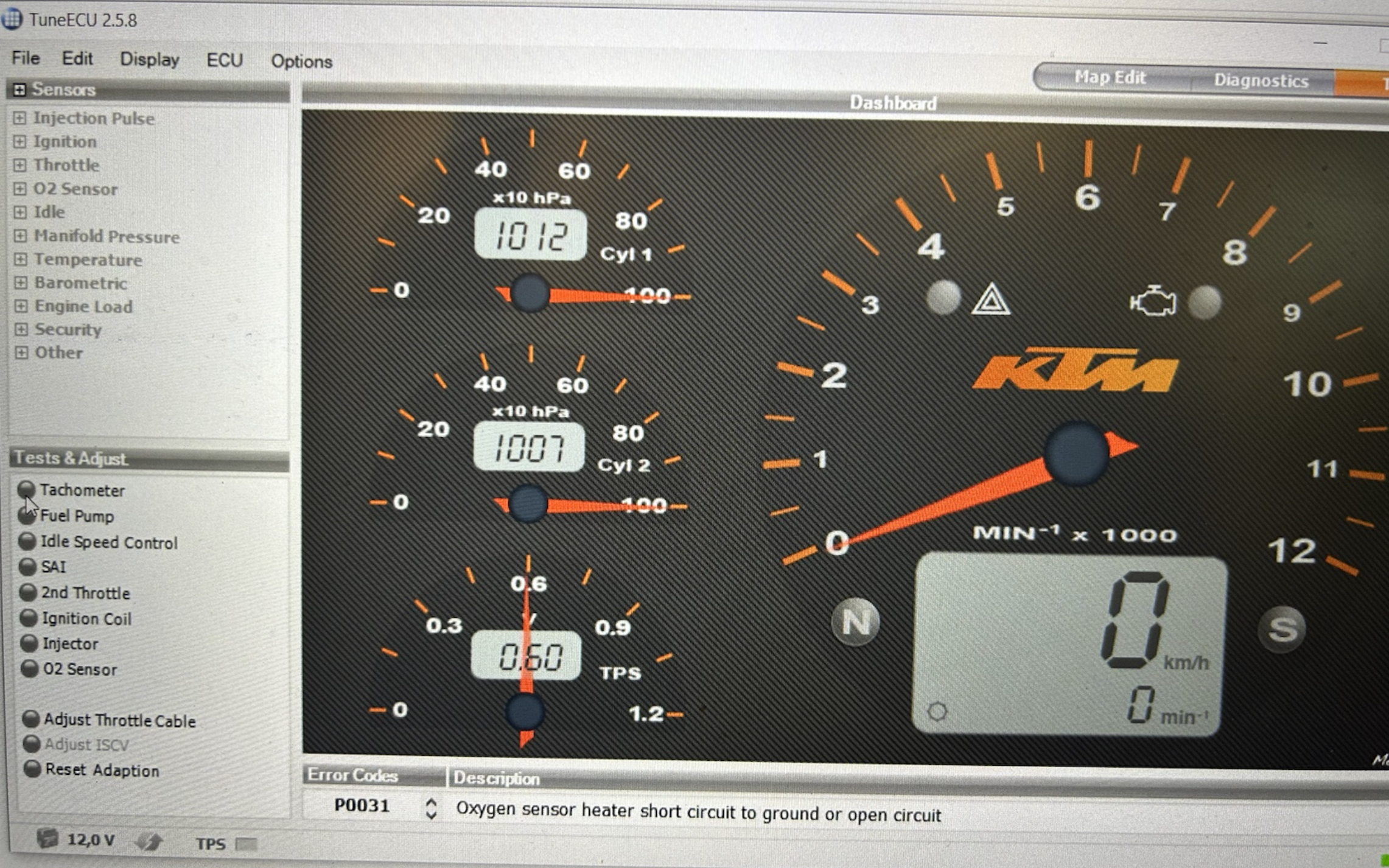The image size is (1389, 868).
Task: Expand the O2 Sensor group in Sensors
Action: [x=20, y=189]
